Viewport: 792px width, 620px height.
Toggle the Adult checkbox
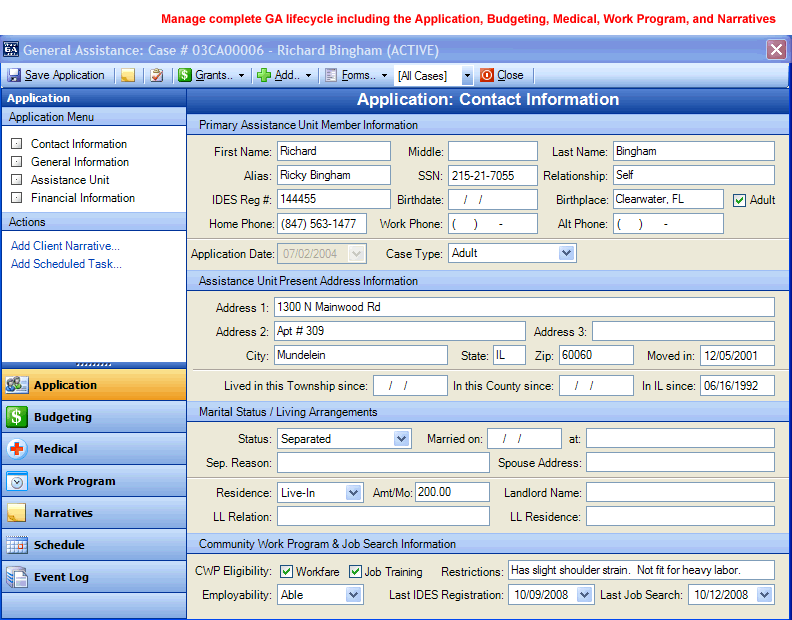tap(739, 200)
